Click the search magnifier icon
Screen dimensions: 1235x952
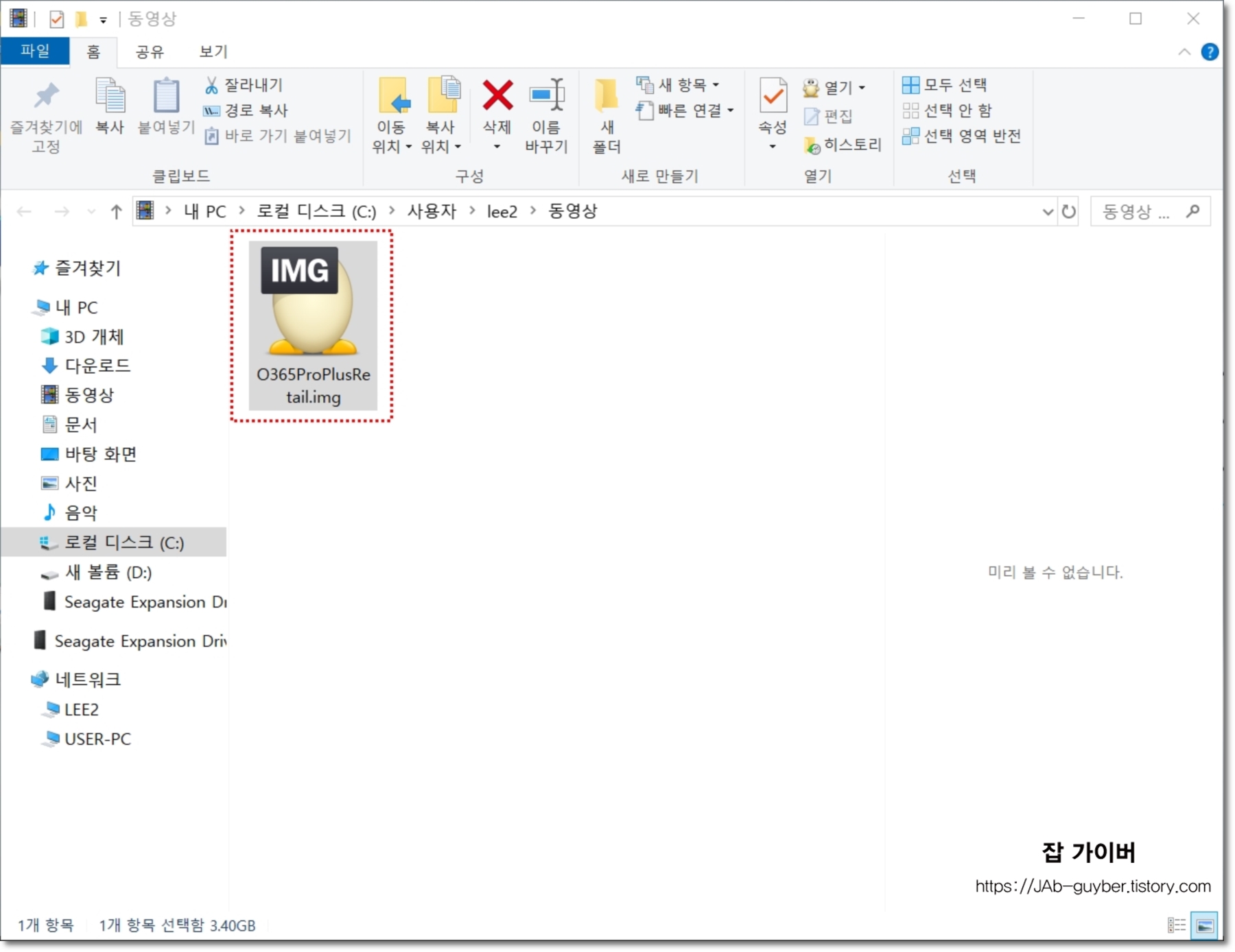[x=1192, y=211]
